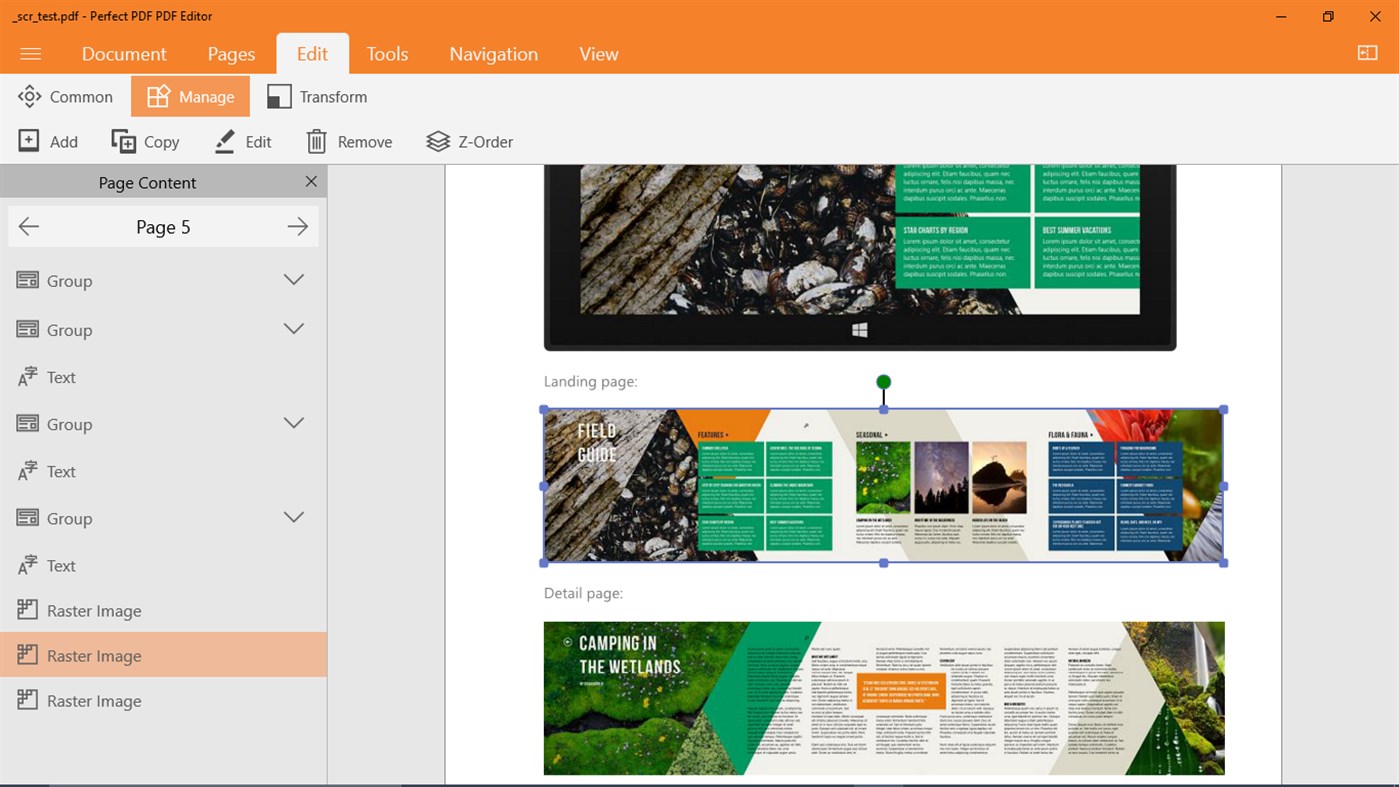Screen dimensions: 1399x787
Task: Close the Page Content panel
Action: pos(310,181)
